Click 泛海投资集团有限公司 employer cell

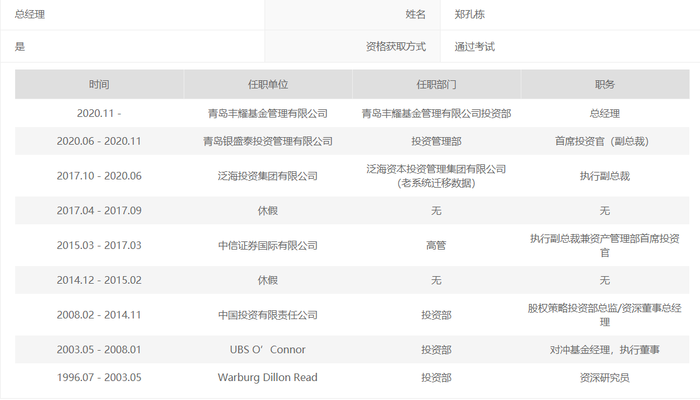(268, 176)
